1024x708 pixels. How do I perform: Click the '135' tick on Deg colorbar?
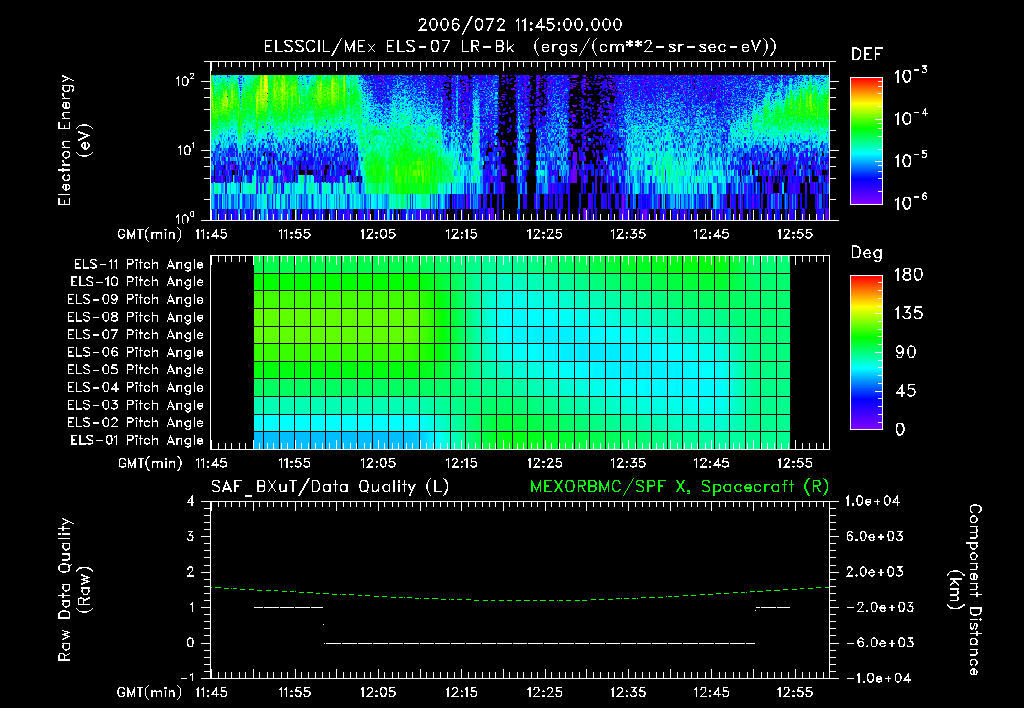tap(908, 314)
